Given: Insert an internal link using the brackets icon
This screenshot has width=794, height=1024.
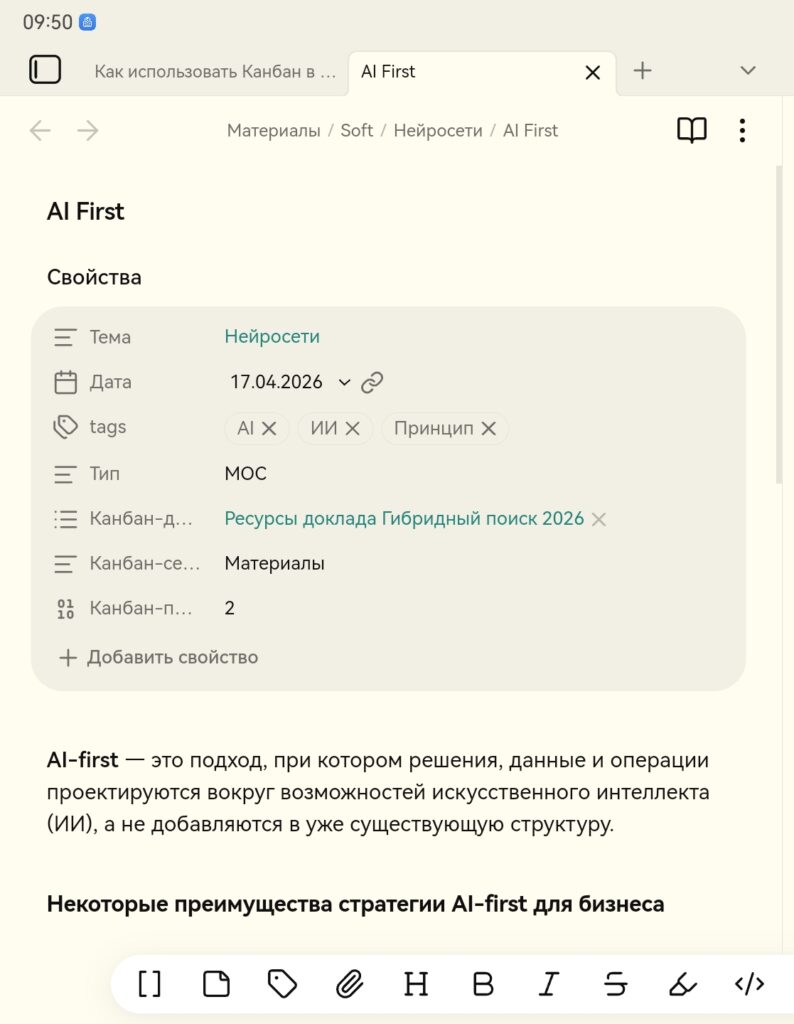Looking at the screenshot, I should [148, 984].
